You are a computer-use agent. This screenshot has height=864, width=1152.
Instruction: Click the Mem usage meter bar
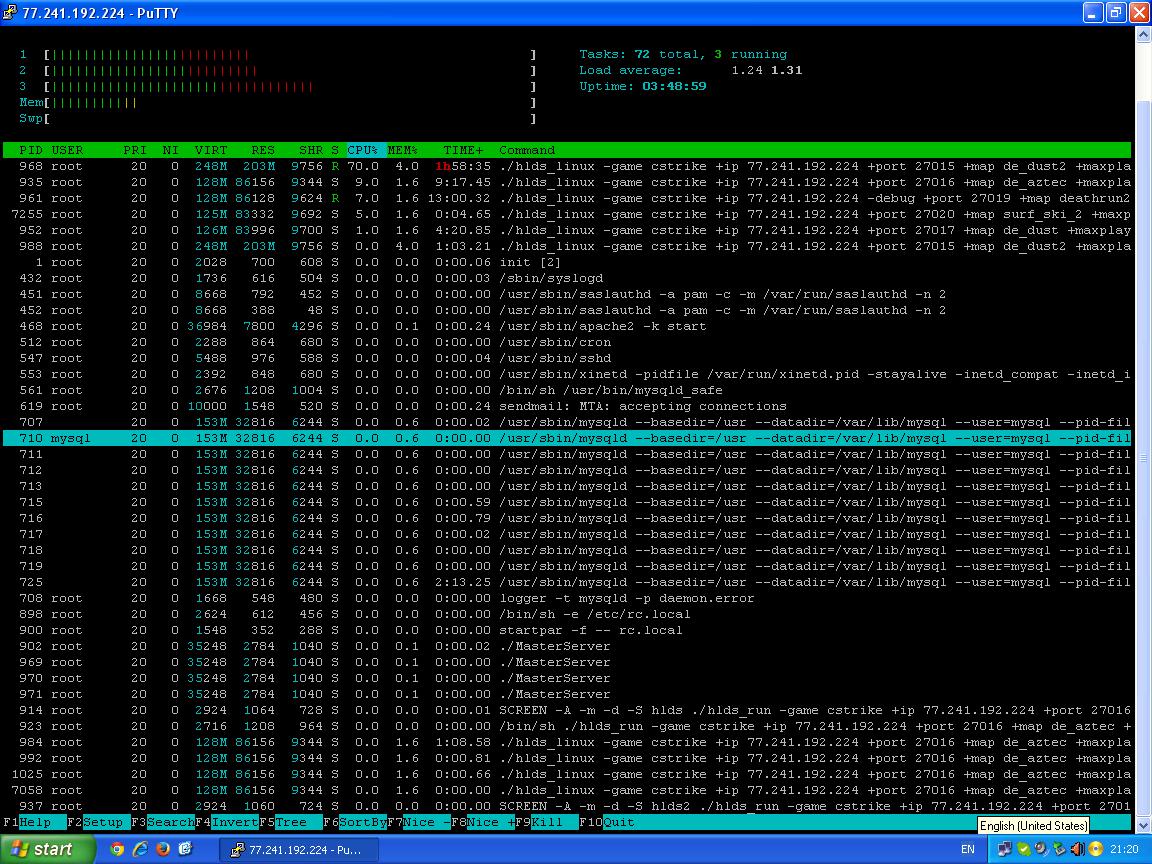click(290, 103)
